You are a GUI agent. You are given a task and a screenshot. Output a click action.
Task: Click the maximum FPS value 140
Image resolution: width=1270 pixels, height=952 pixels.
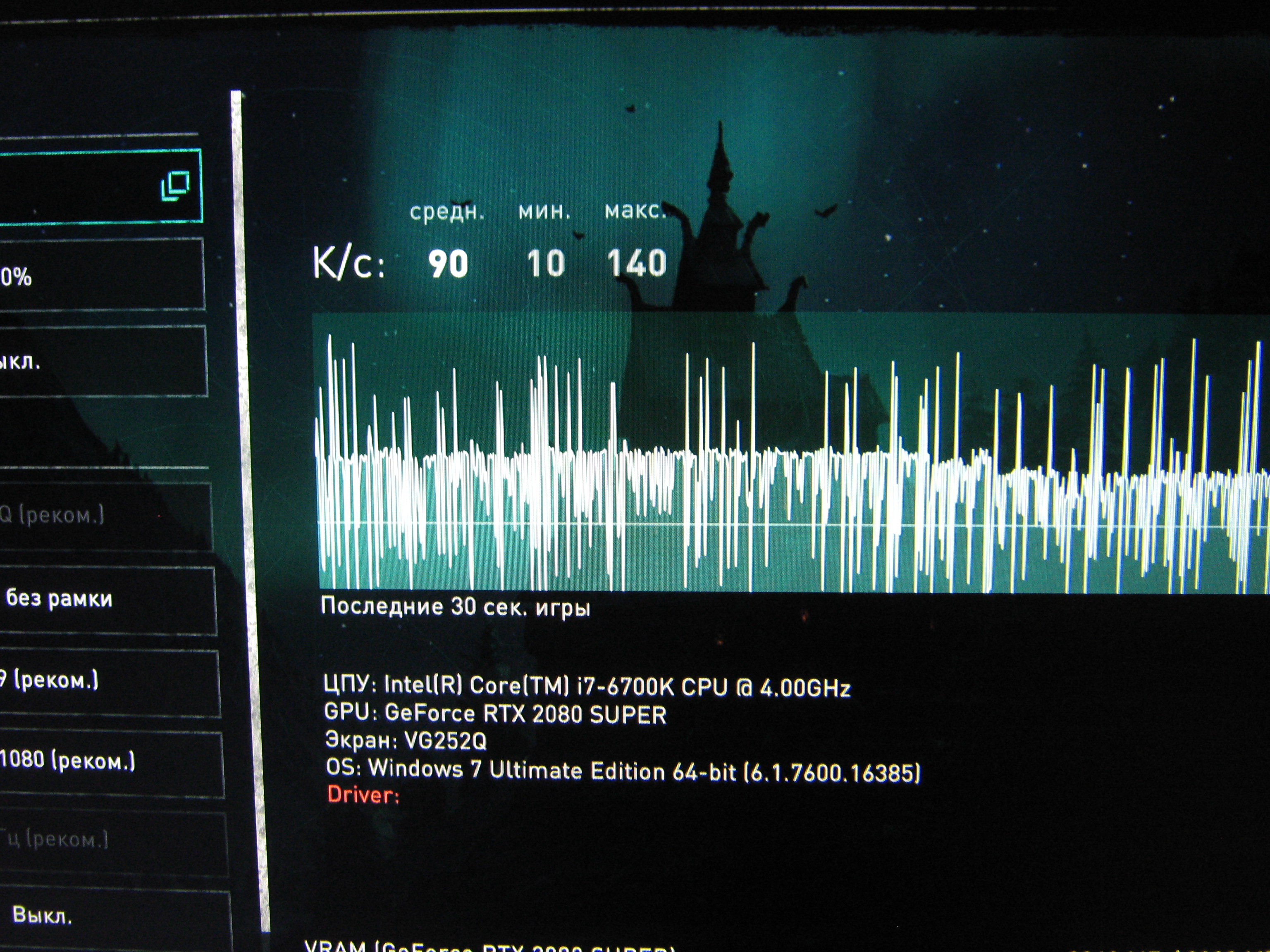(636, 264)
